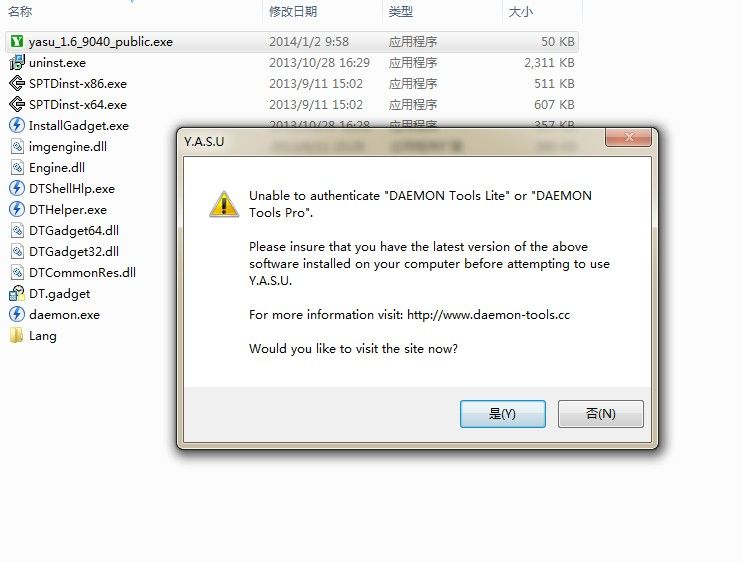This screenshot has height=562, width=742.
Task: Click the InstallGadget.exe lightning icon
Action: tap(17, 125)
